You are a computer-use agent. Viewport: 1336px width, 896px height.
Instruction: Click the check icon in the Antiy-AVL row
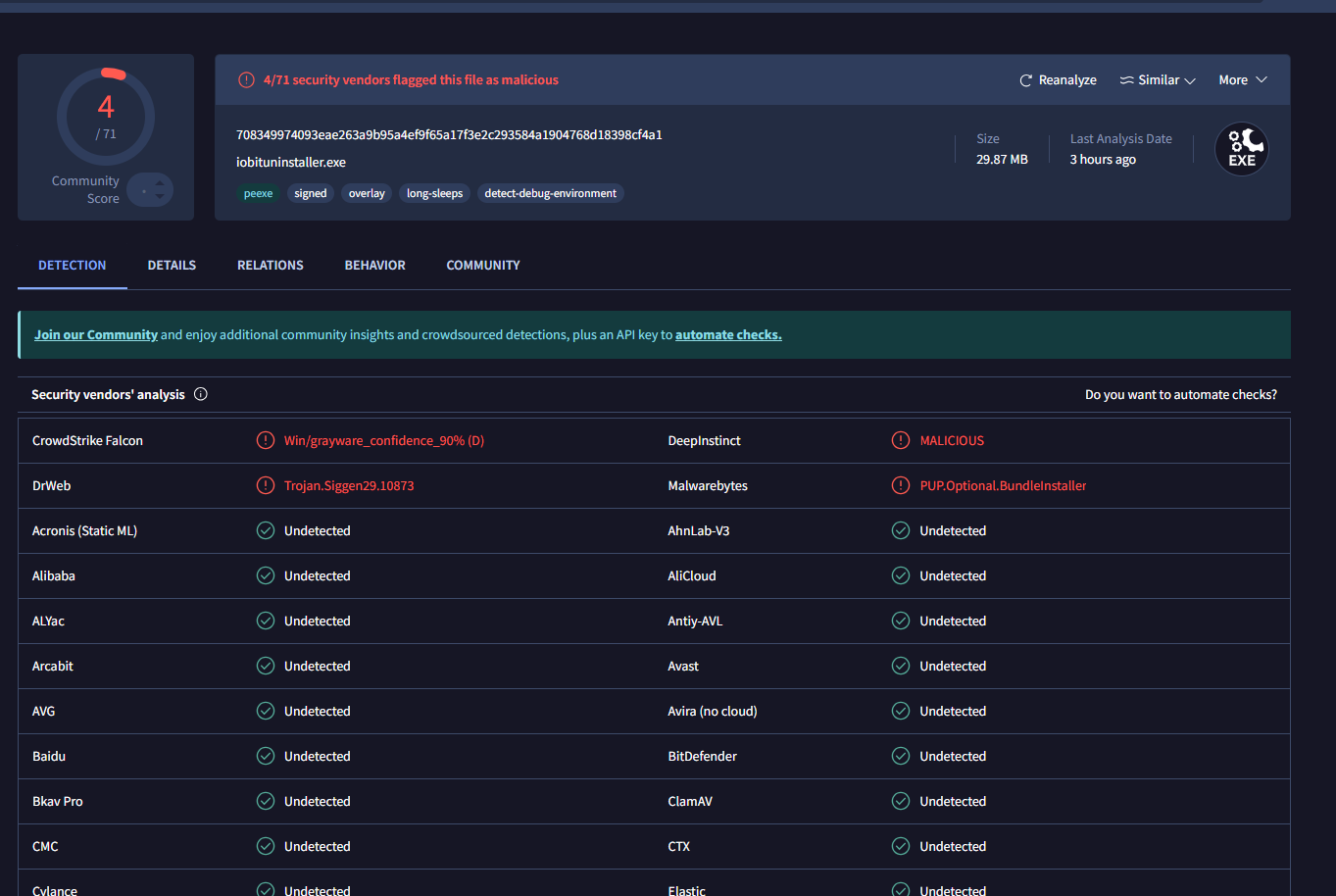click(x=901, y=621)
